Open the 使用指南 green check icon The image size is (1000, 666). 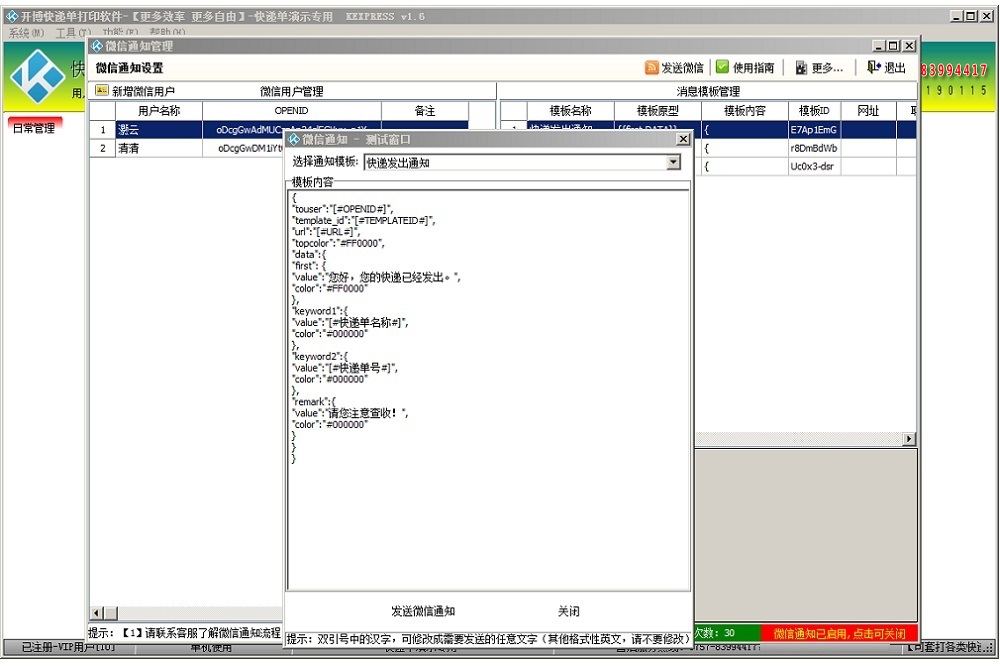coord(722,67)
